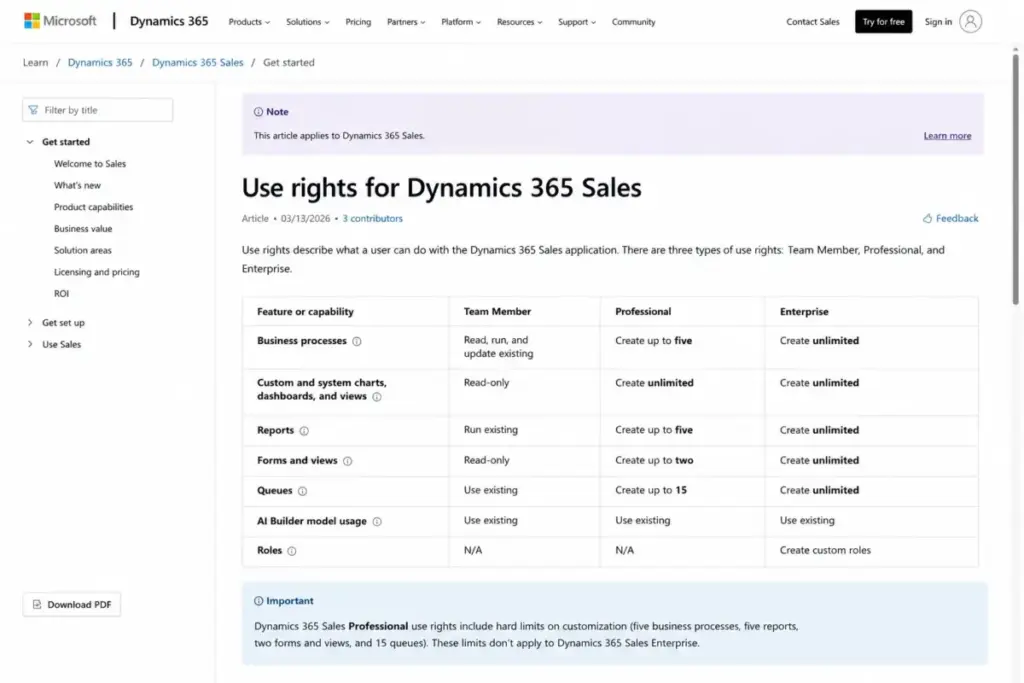The height and width of the screenshot is (683, 1024).
Task: Click the info icon next to Forms and views
Action: [347, 461]
